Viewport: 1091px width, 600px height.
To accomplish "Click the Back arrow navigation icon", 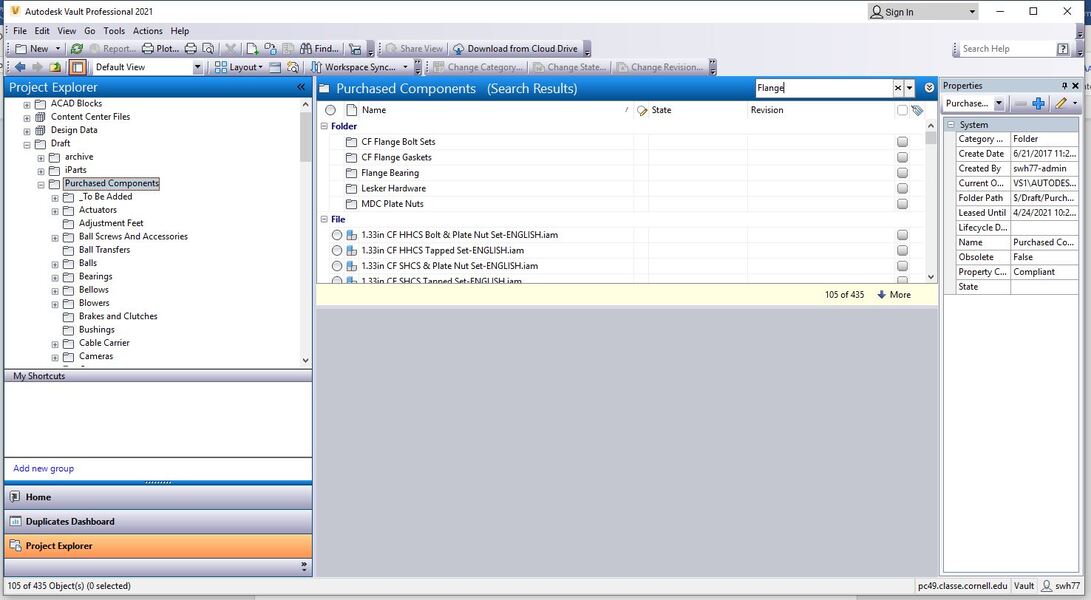I will [20, 68].
